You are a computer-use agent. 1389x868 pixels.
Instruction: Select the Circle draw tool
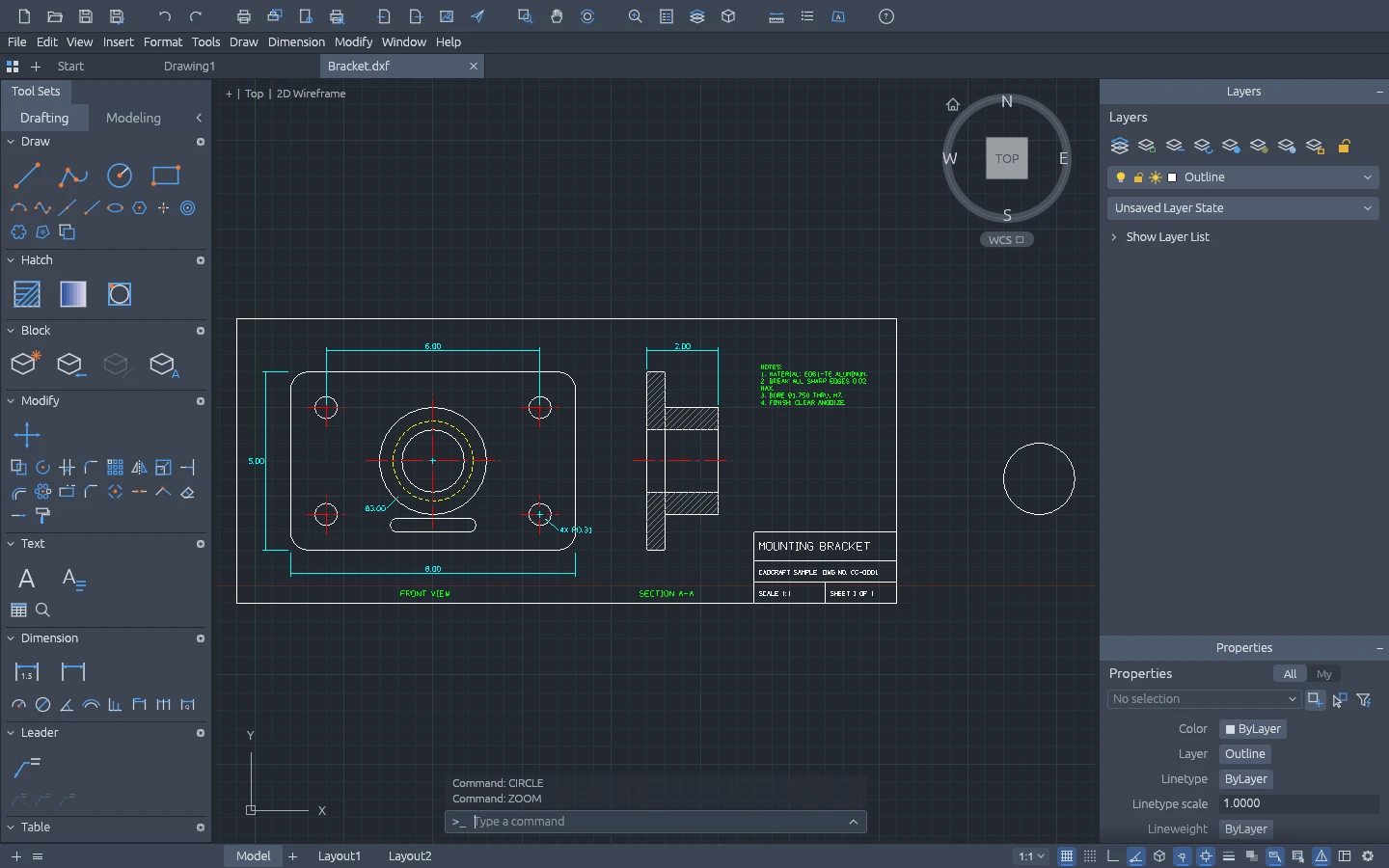[120, 176]
